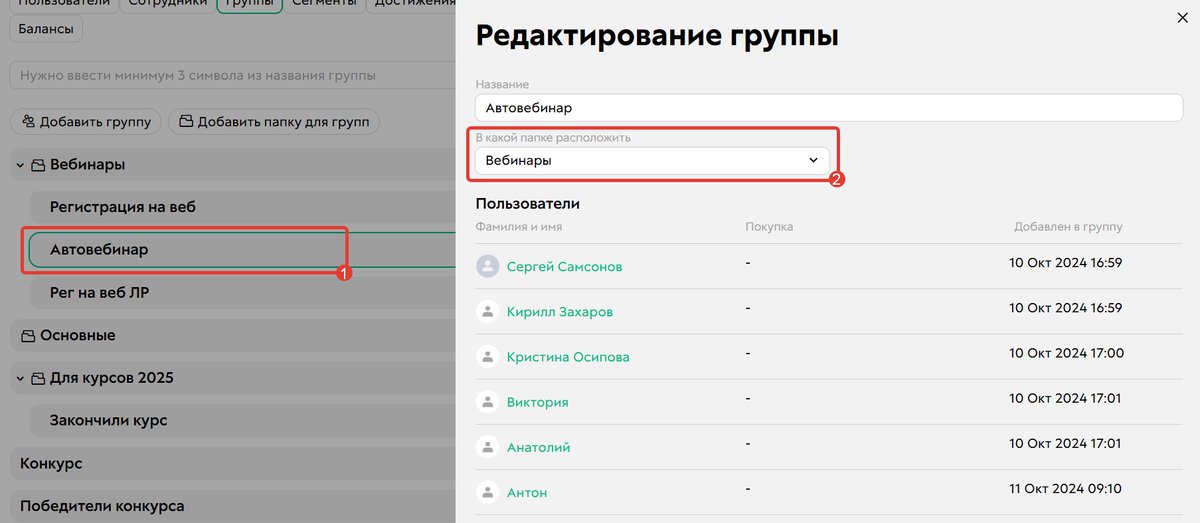Click the group name field with Автовебинар

click(x=828, y=107)
